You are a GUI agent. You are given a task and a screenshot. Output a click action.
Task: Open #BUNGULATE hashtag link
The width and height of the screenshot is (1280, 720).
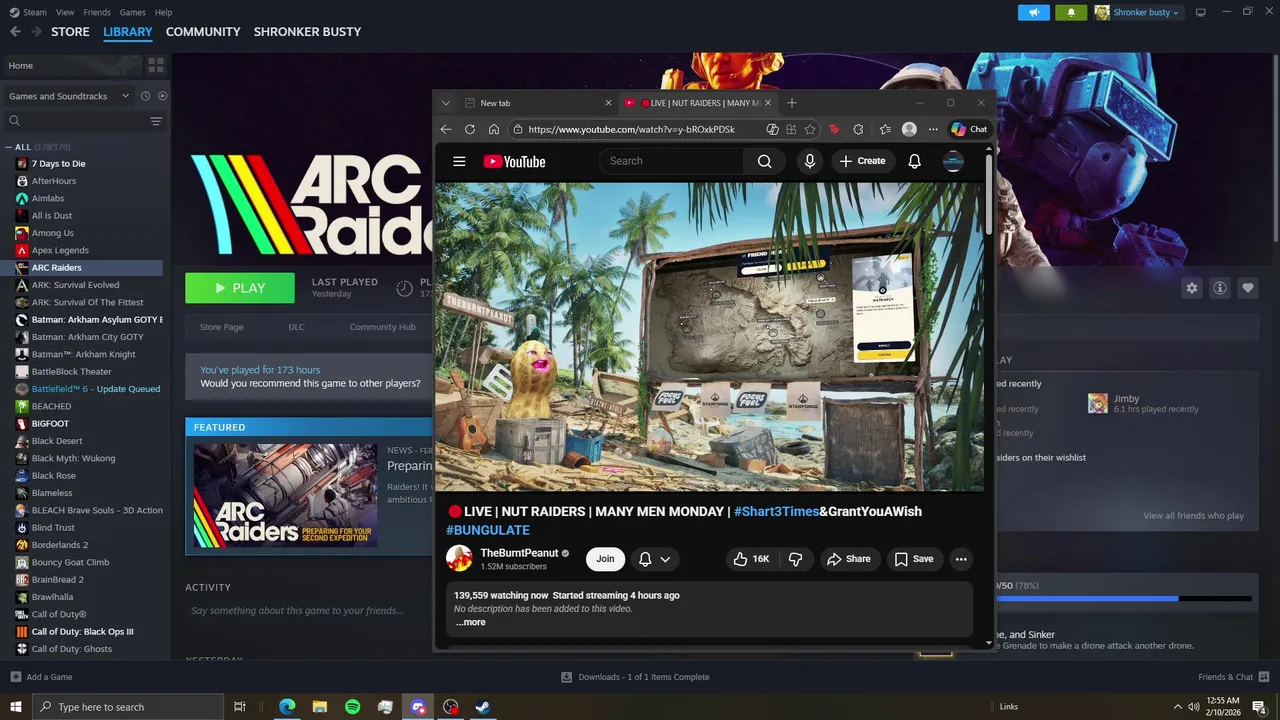(x=488, y=530)
